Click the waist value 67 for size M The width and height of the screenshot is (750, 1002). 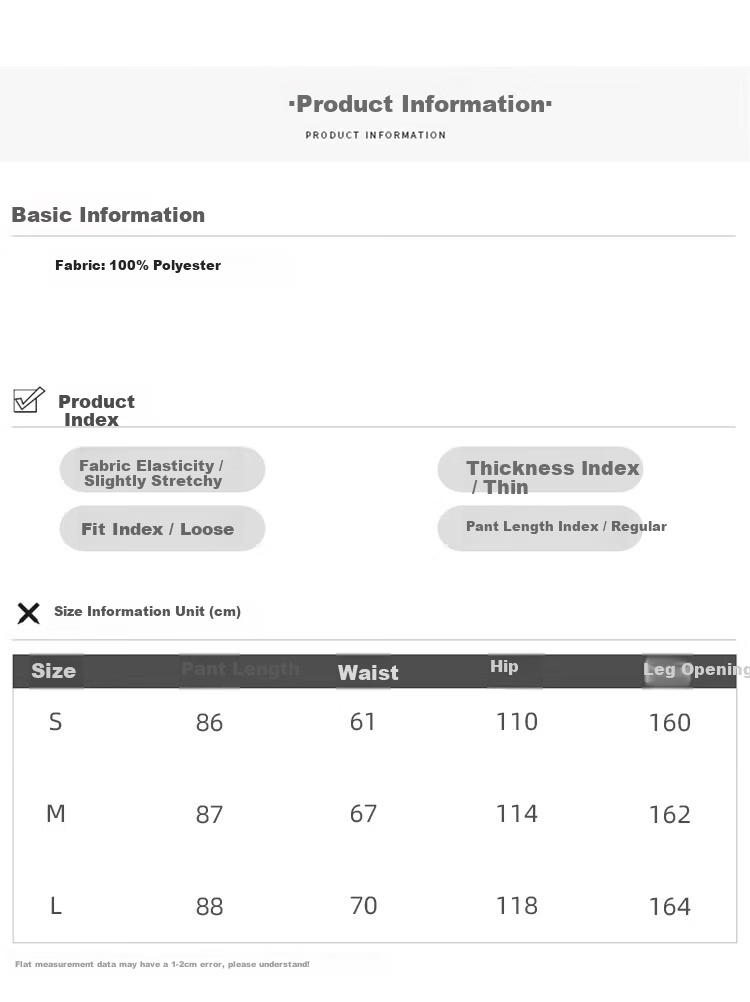(363, 813)
